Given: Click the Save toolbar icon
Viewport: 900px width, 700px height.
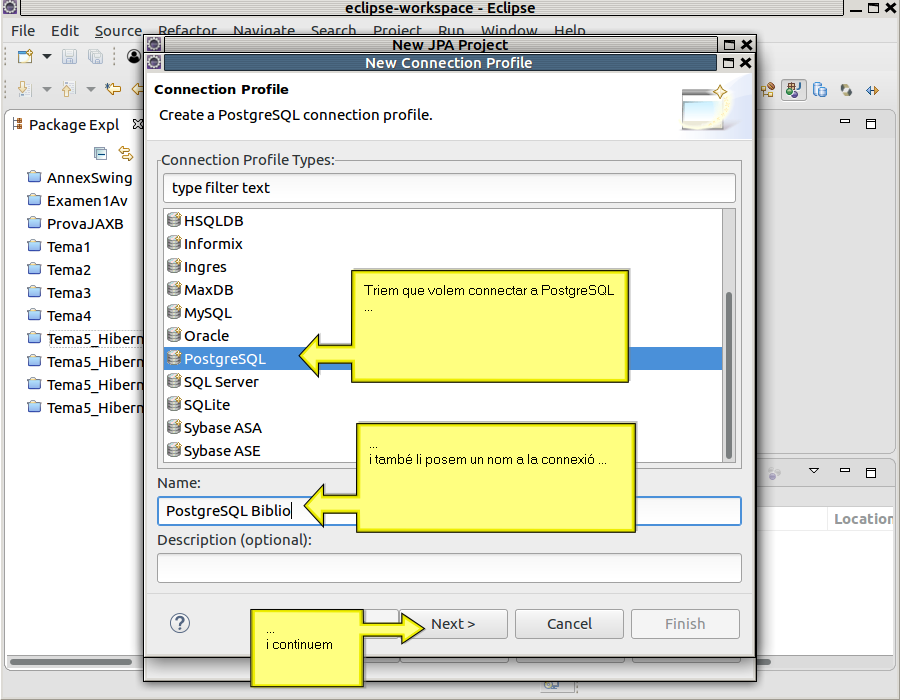Looking at the screenshot, I should click(x=69, y=56).
